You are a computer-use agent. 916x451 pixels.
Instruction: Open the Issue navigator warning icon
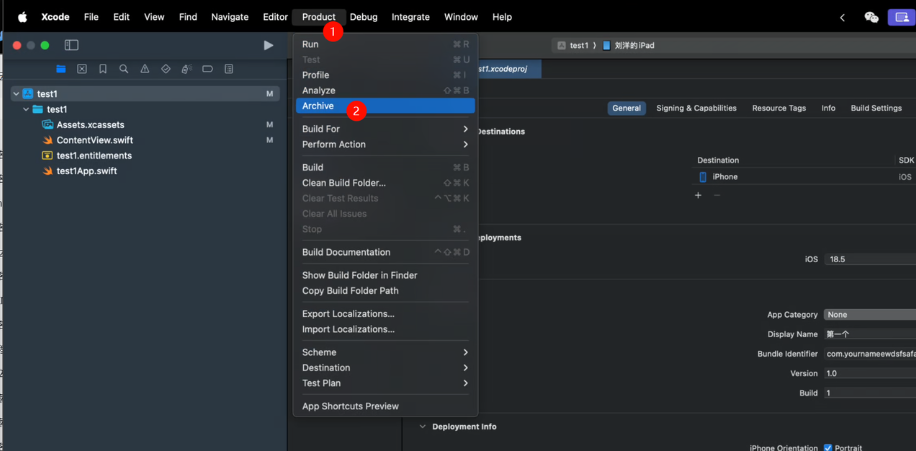pos(144,69)
